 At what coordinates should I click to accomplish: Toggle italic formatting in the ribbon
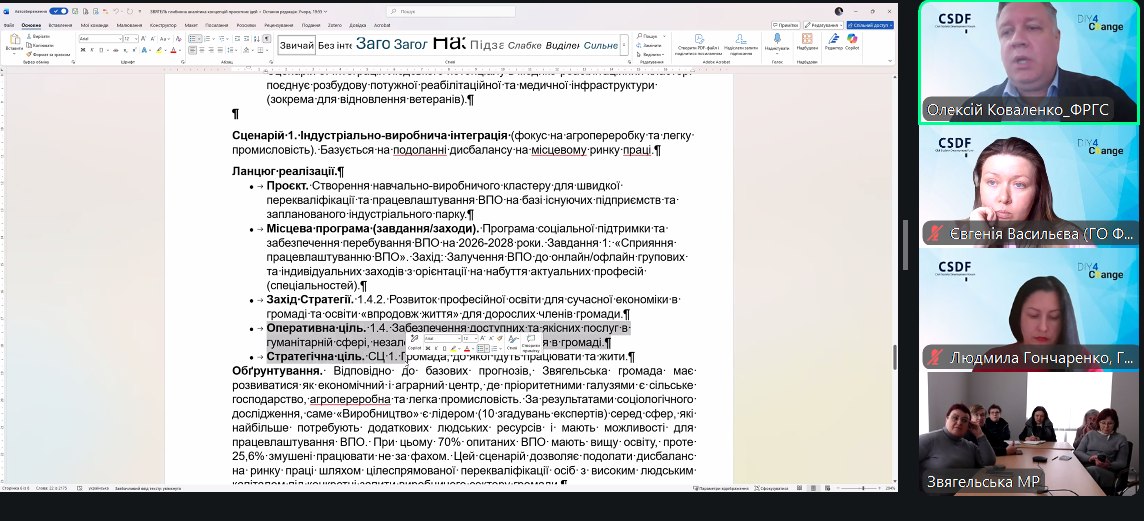point(92,50)
